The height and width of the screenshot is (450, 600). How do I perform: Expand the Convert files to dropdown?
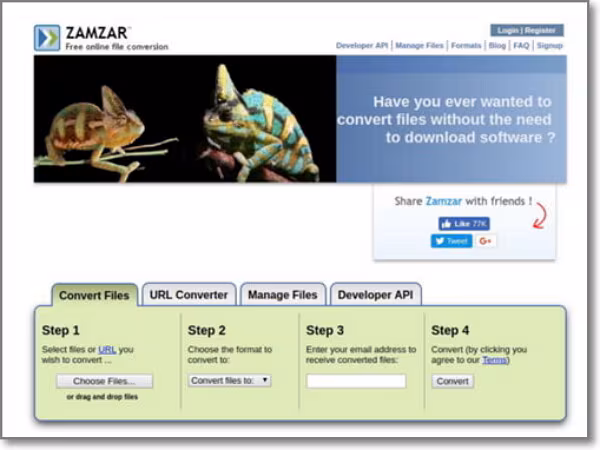coord(229,380)
